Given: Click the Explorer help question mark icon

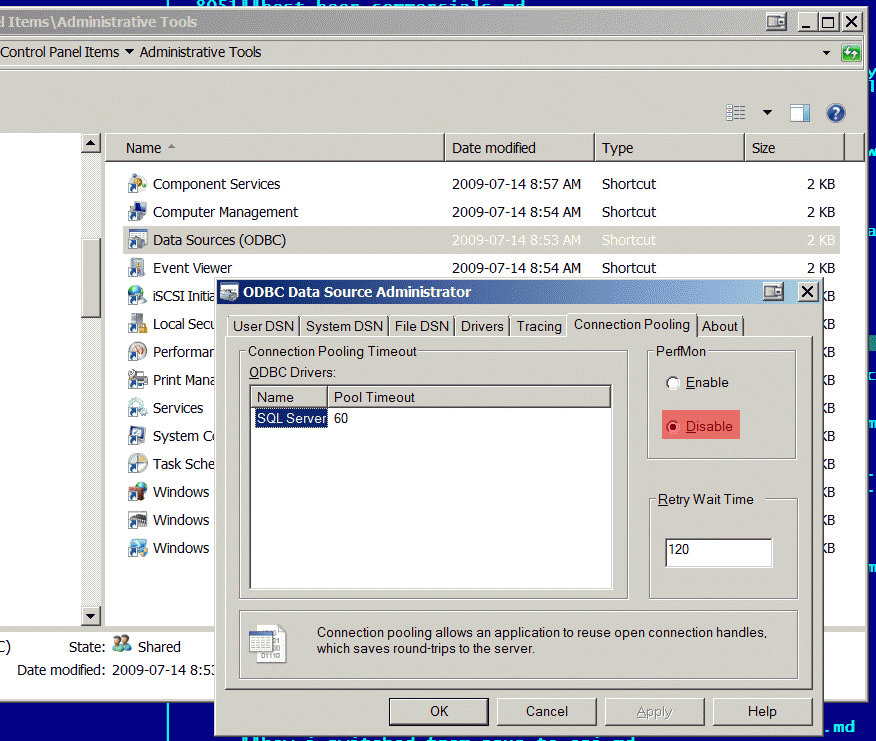Looking at the screenshot, I should click(x=835, y=113).
